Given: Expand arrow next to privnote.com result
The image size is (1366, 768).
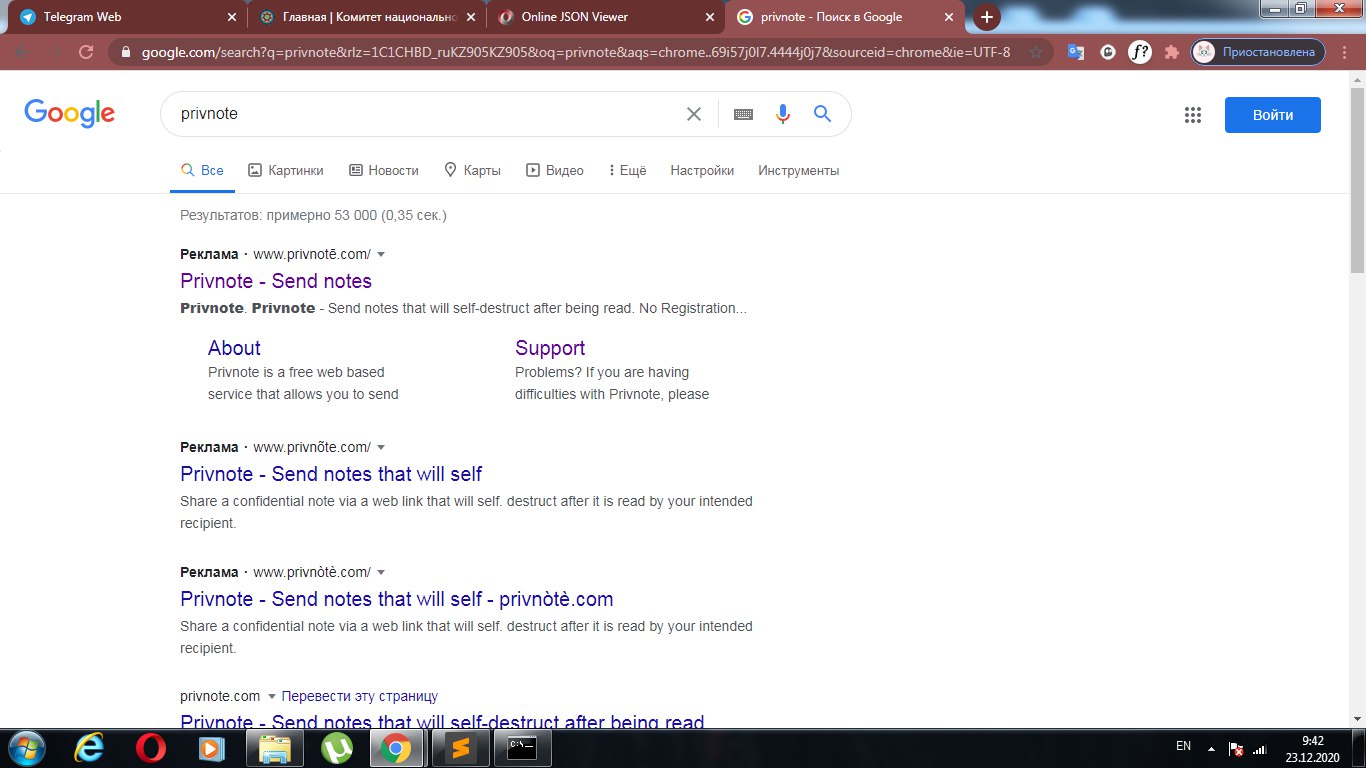Looking at the screenshot, I should (271, 697).
